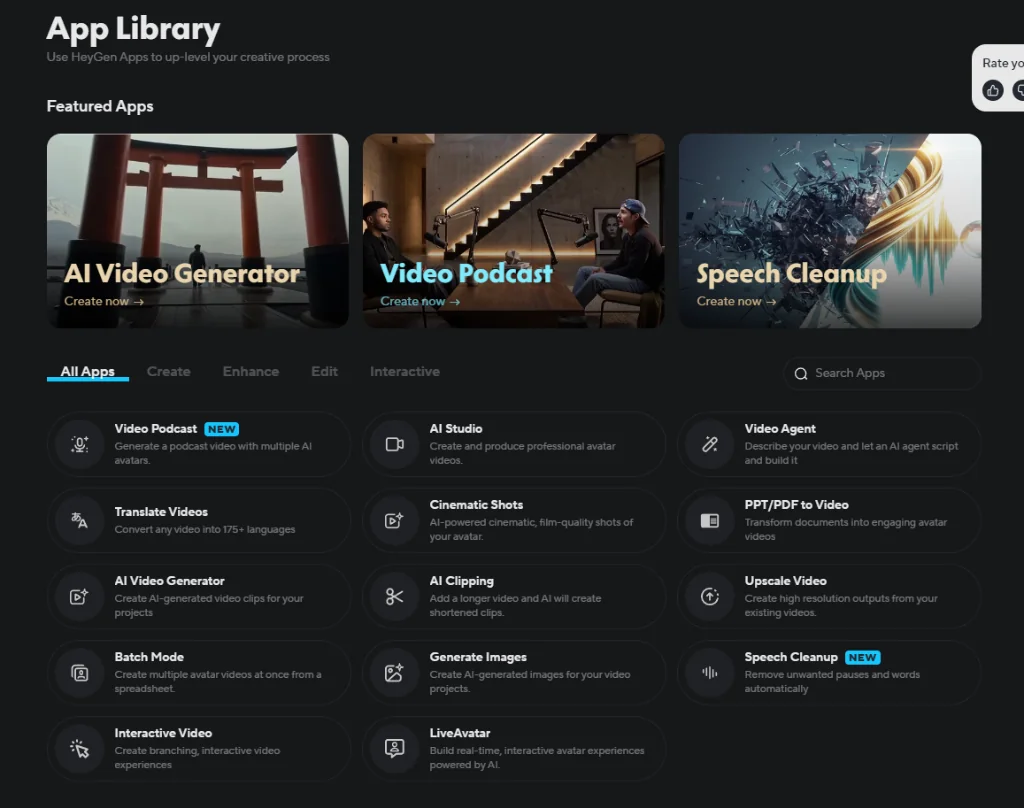Open Speech Cleanup title in the list

click(791, 656)
